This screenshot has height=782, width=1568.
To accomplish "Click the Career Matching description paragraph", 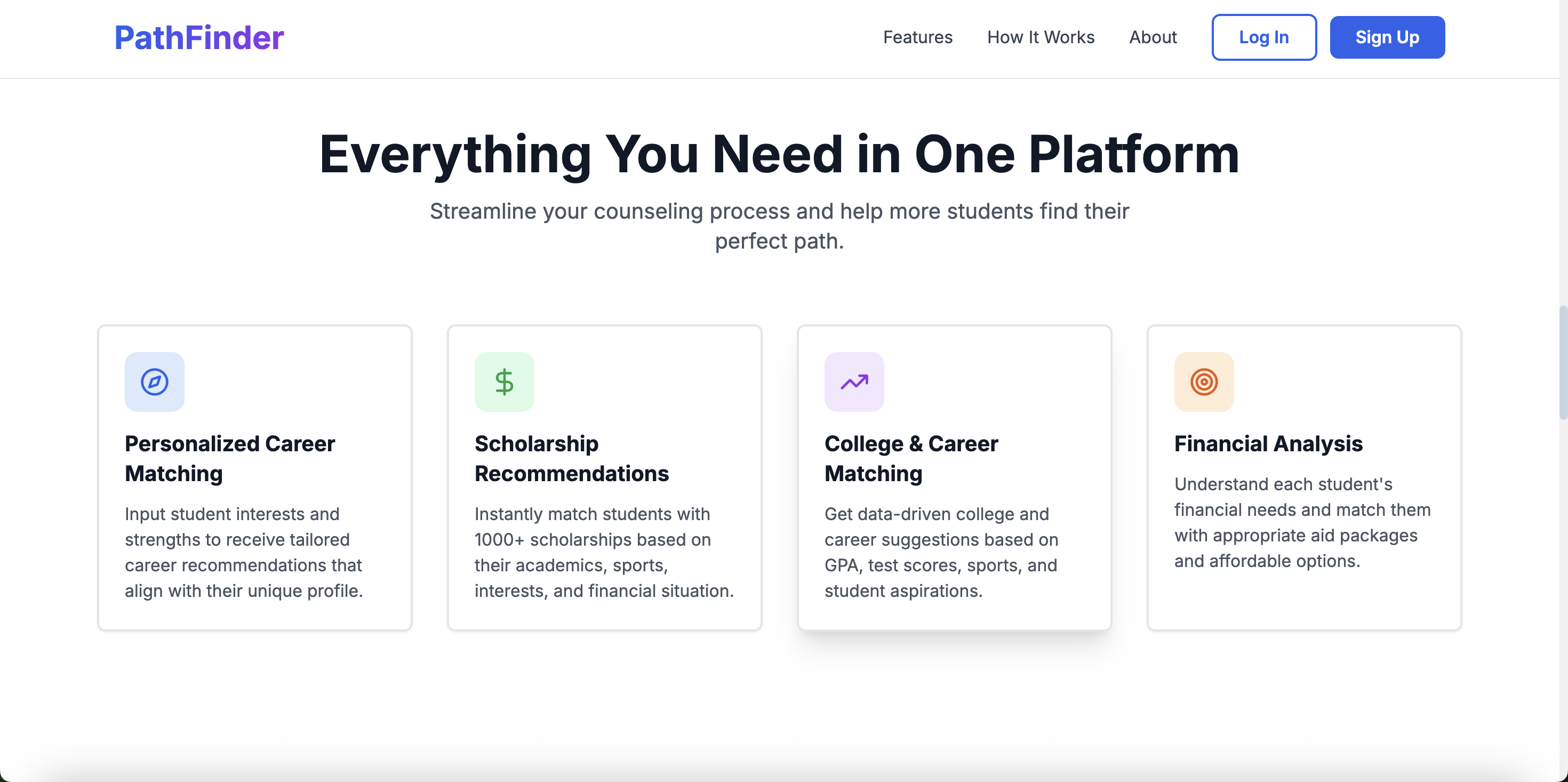I will [244, 552].
